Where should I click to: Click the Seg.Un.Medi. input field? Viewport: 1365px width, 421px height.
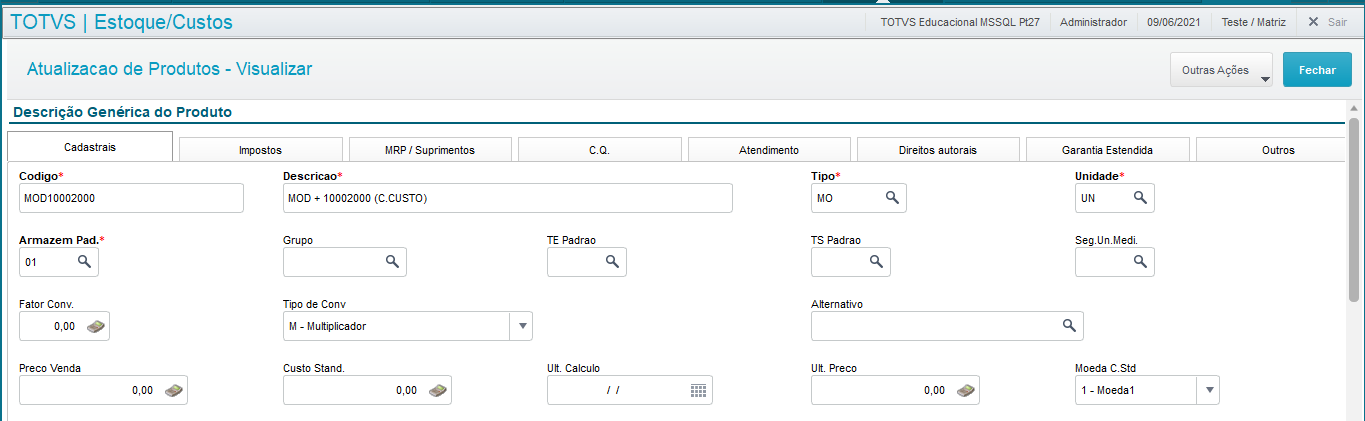point(1115,261)
